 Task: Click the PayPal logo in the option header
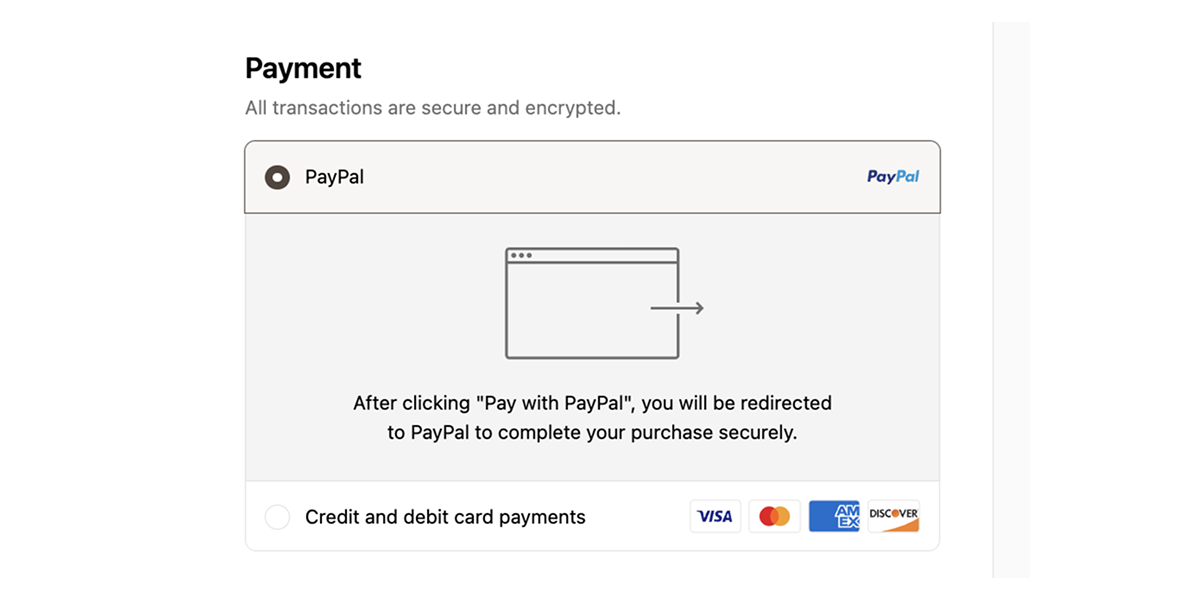pyautogui.click(x=893, y=177)
